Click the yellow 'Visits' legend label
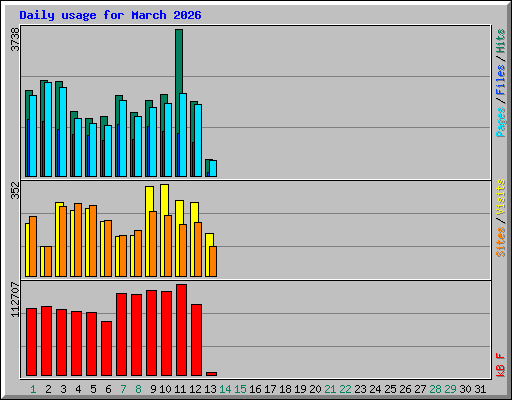This screenshot has height=400, width=512. coord(501,197)
